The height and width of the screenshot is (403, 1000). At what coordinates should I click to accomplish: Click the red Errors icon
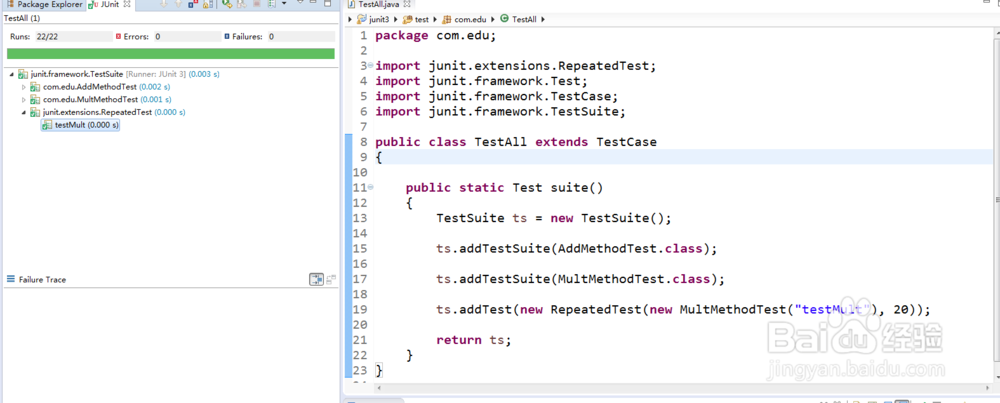(119, 37)
